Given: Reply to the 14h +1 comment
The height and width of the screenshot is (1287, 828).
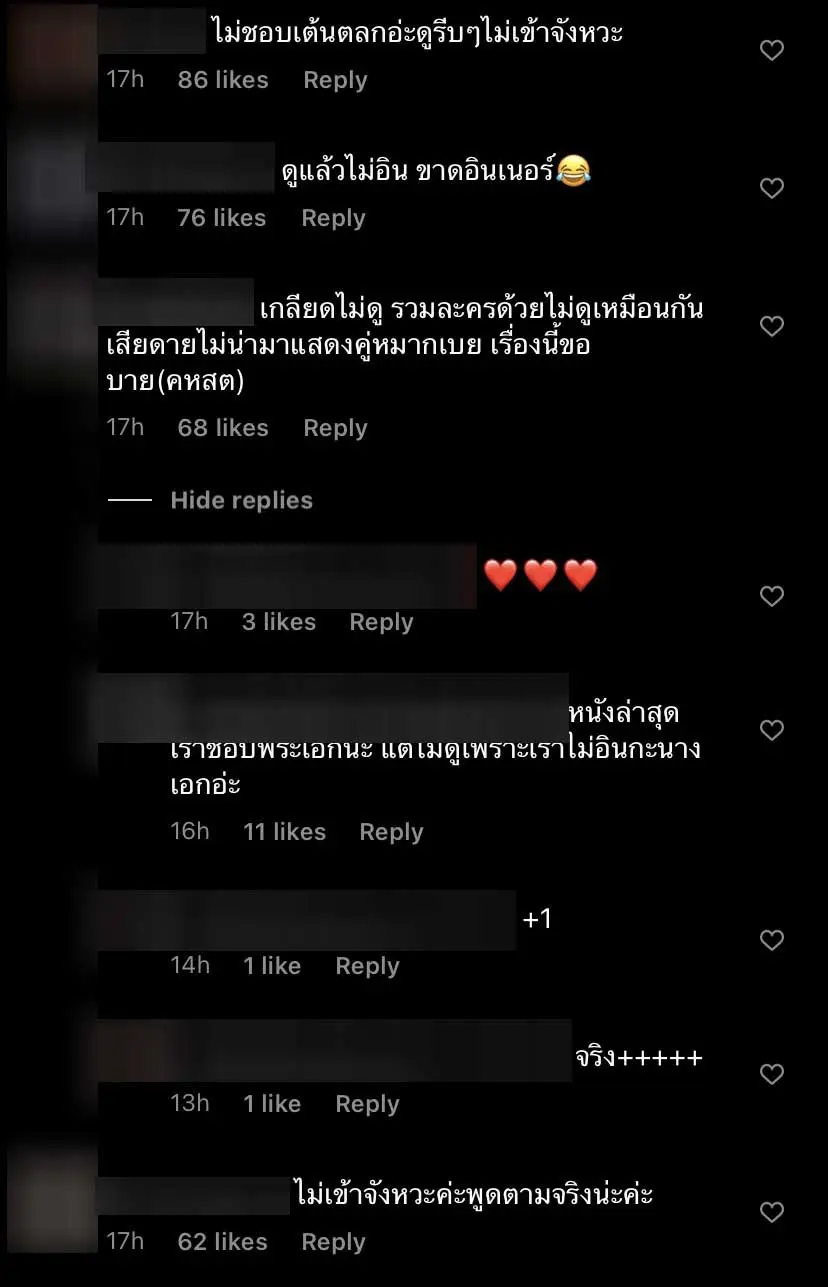Looking at the screenshot, I should [367, 966].
